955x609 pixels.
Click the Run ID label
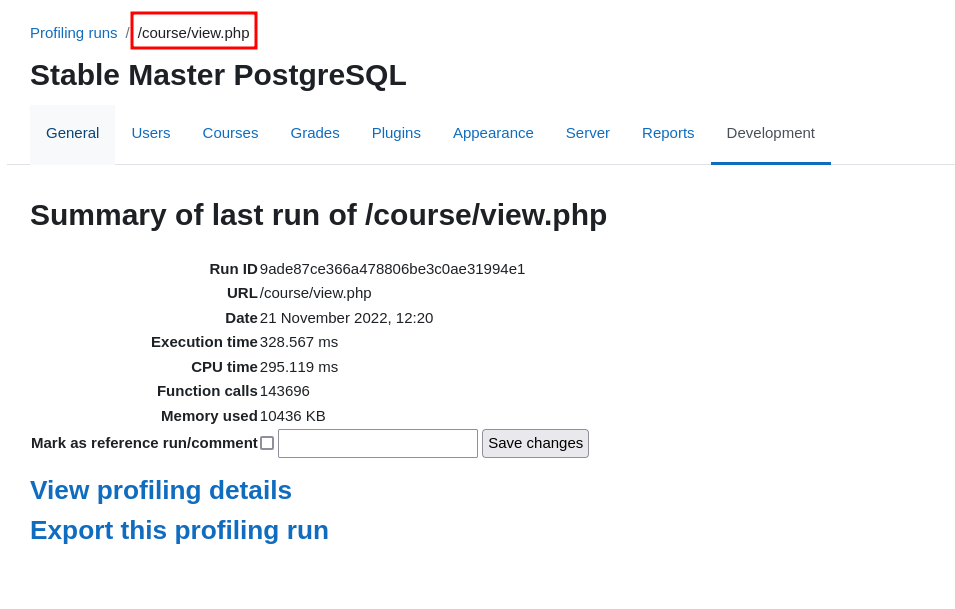(234, 269)
